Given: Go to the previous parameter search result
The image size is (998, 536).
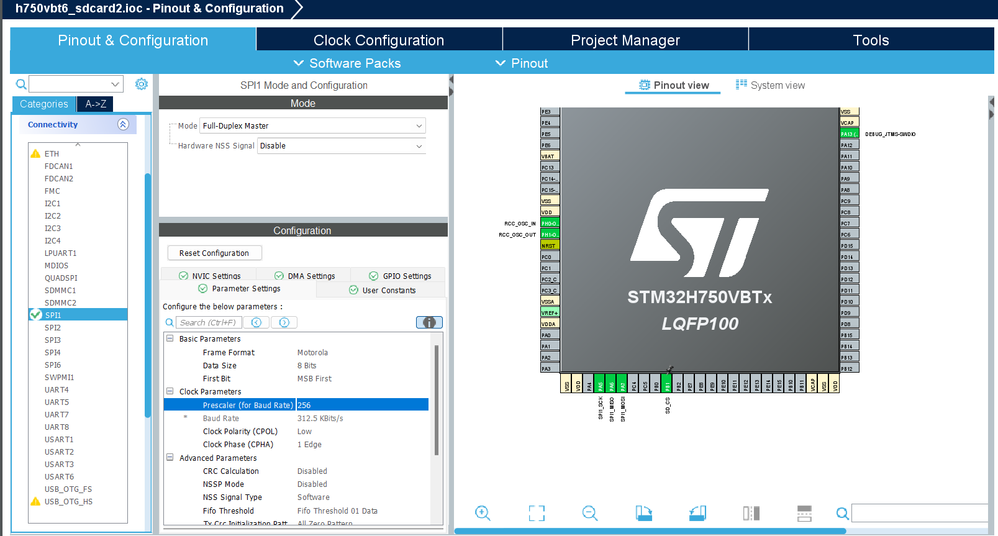Looking at the screenshot, I should click(x=256, y=323).
